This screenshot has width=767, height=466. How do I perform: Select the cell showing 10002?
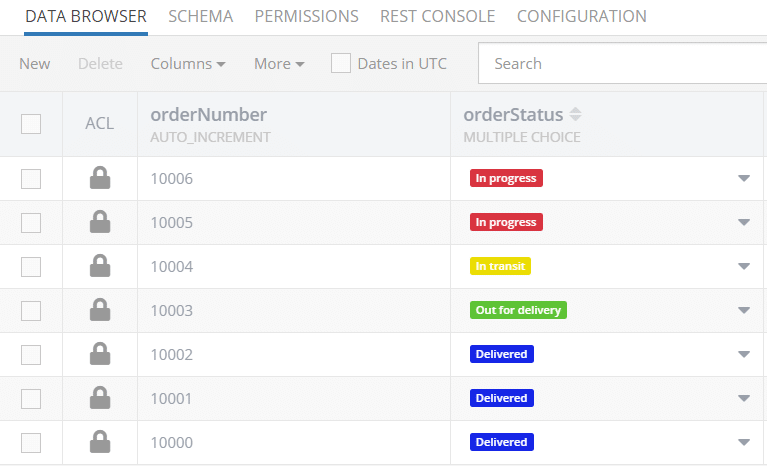click(294, 355)
